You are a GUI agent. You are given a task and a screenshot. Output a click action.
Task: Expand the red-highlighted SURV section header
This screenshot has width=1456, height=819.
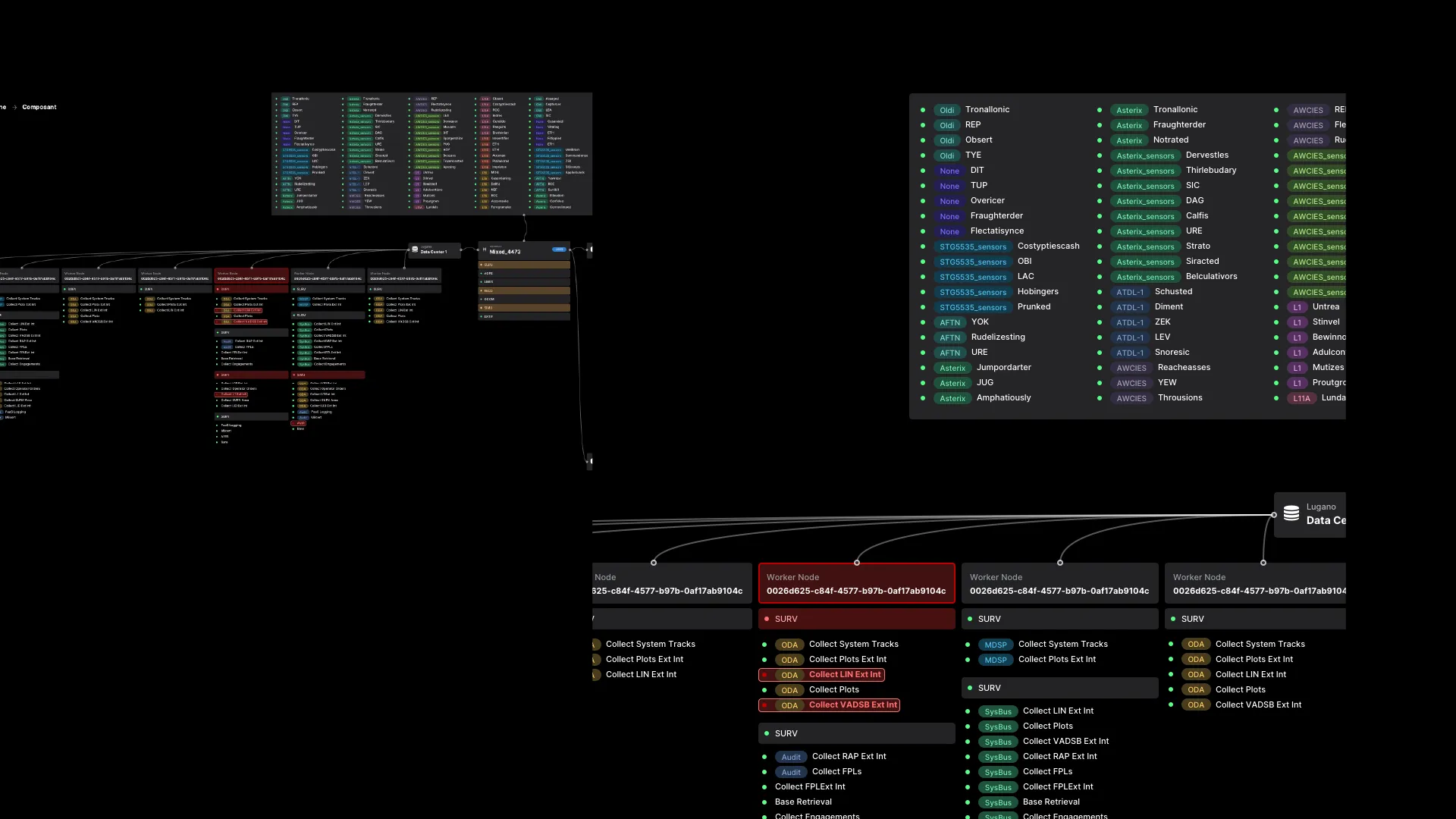(857, 619)
